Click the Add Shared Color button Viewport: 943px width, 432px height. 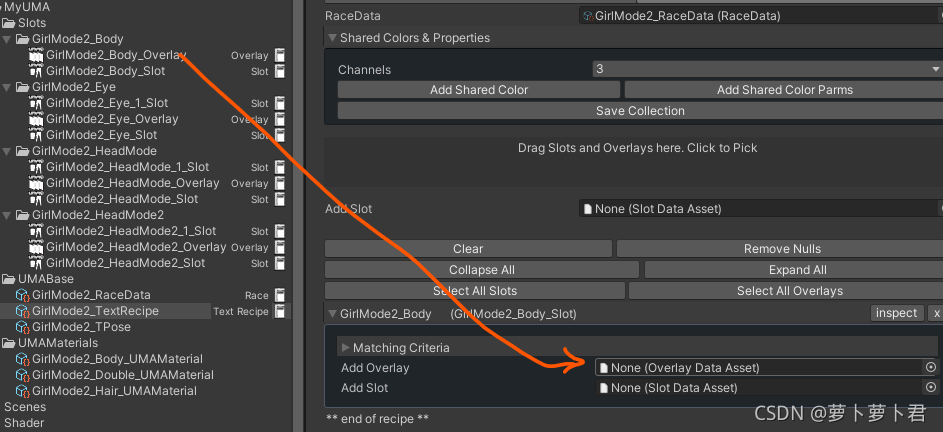[x=479, y=90]
